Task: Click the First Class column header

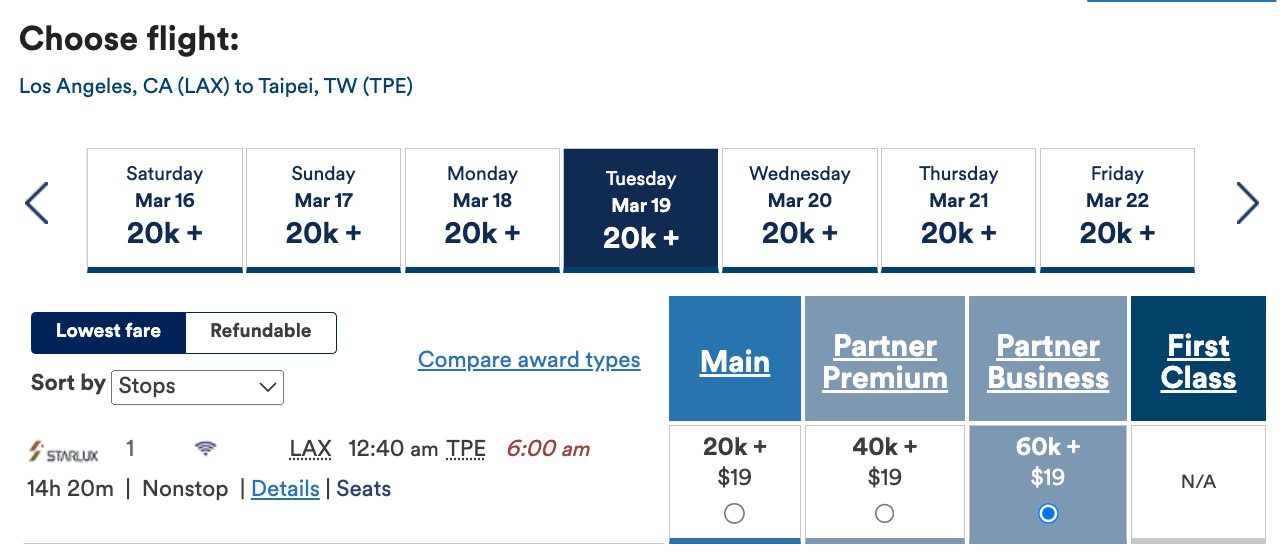Action: pyautogui.click(x=1198, y=361)
